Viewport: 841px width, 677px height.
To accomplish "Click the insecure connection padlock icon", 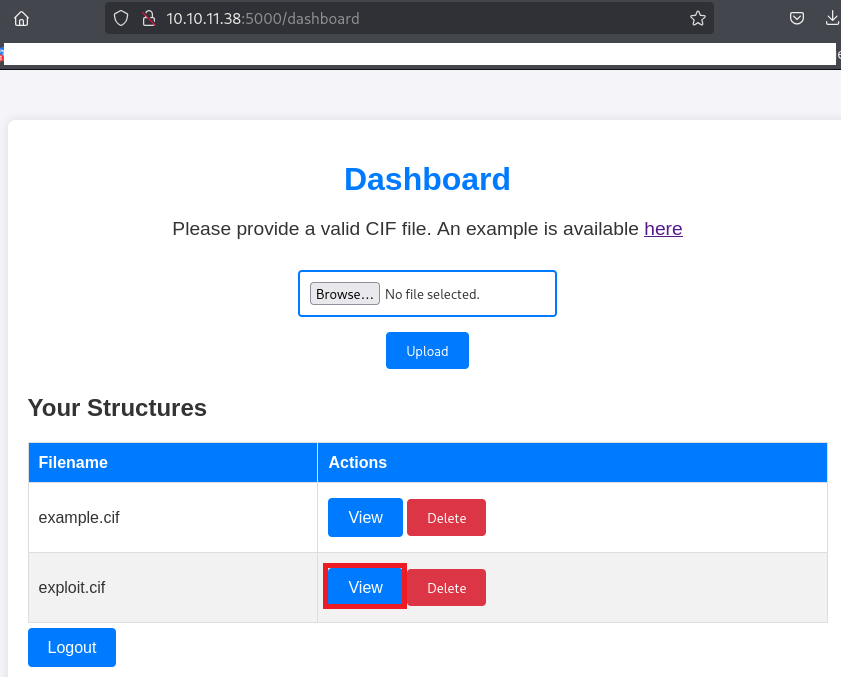I will (x=148, y=18).
